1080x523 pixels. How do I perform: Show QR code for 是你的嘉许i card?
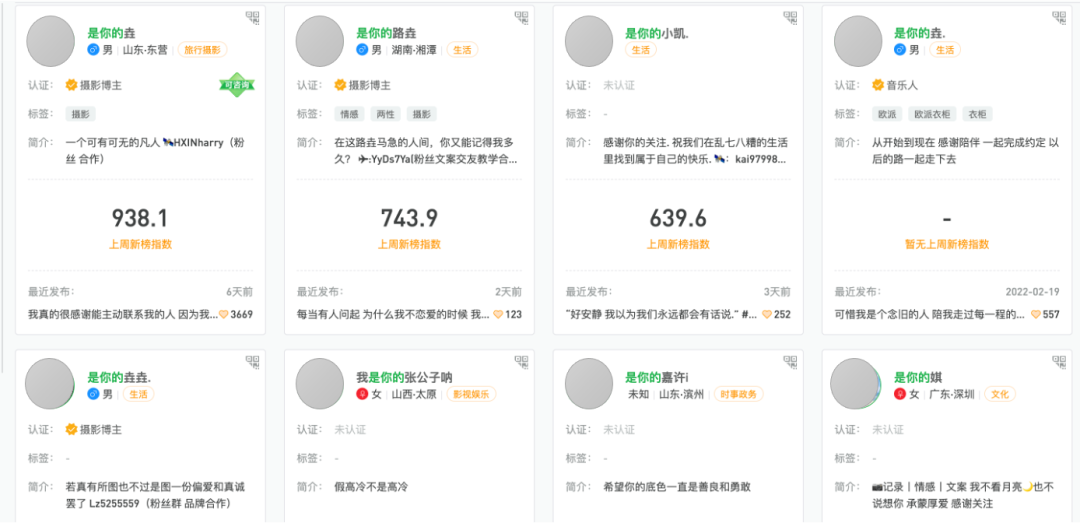(790, 362)
